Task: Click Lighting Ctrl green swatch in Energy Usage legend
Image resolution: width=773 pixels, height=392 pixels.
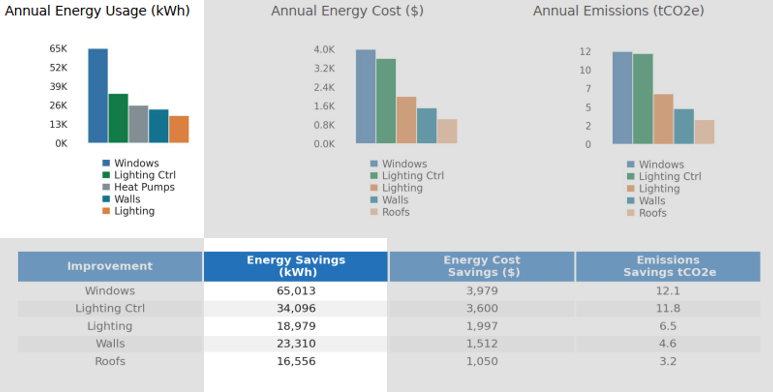Action: click(x=106, y=175)
